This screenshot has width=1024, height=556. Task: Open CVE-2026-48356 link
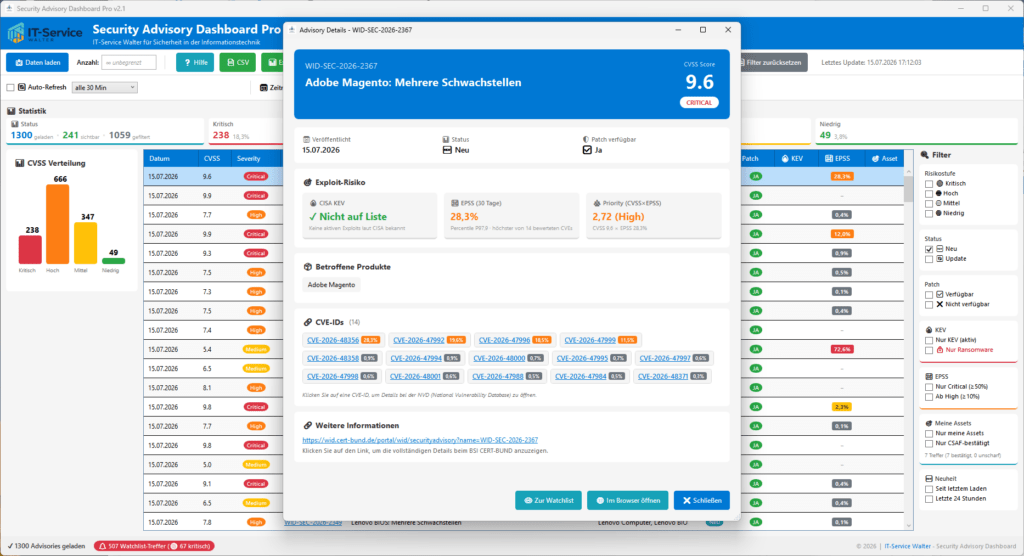(333, 340)
